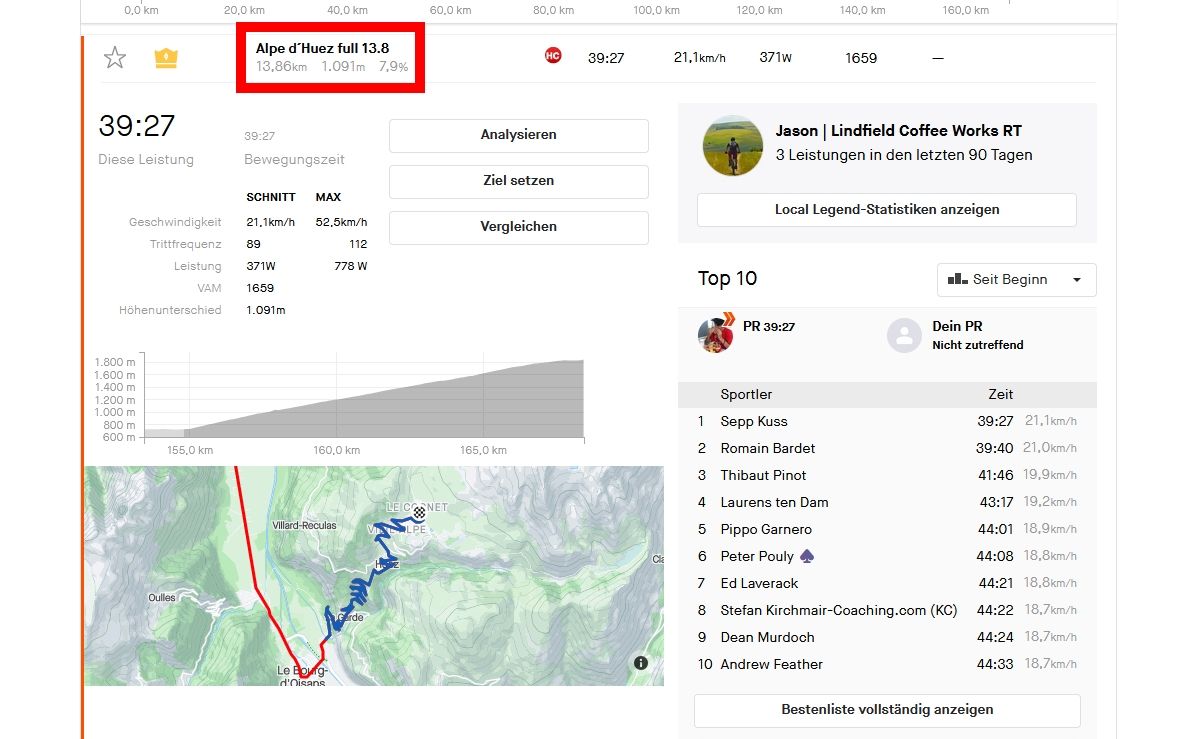Click the checkered finish flag on map
The width and height of the screenshot is (1181, 739).
tap(419, 512)
